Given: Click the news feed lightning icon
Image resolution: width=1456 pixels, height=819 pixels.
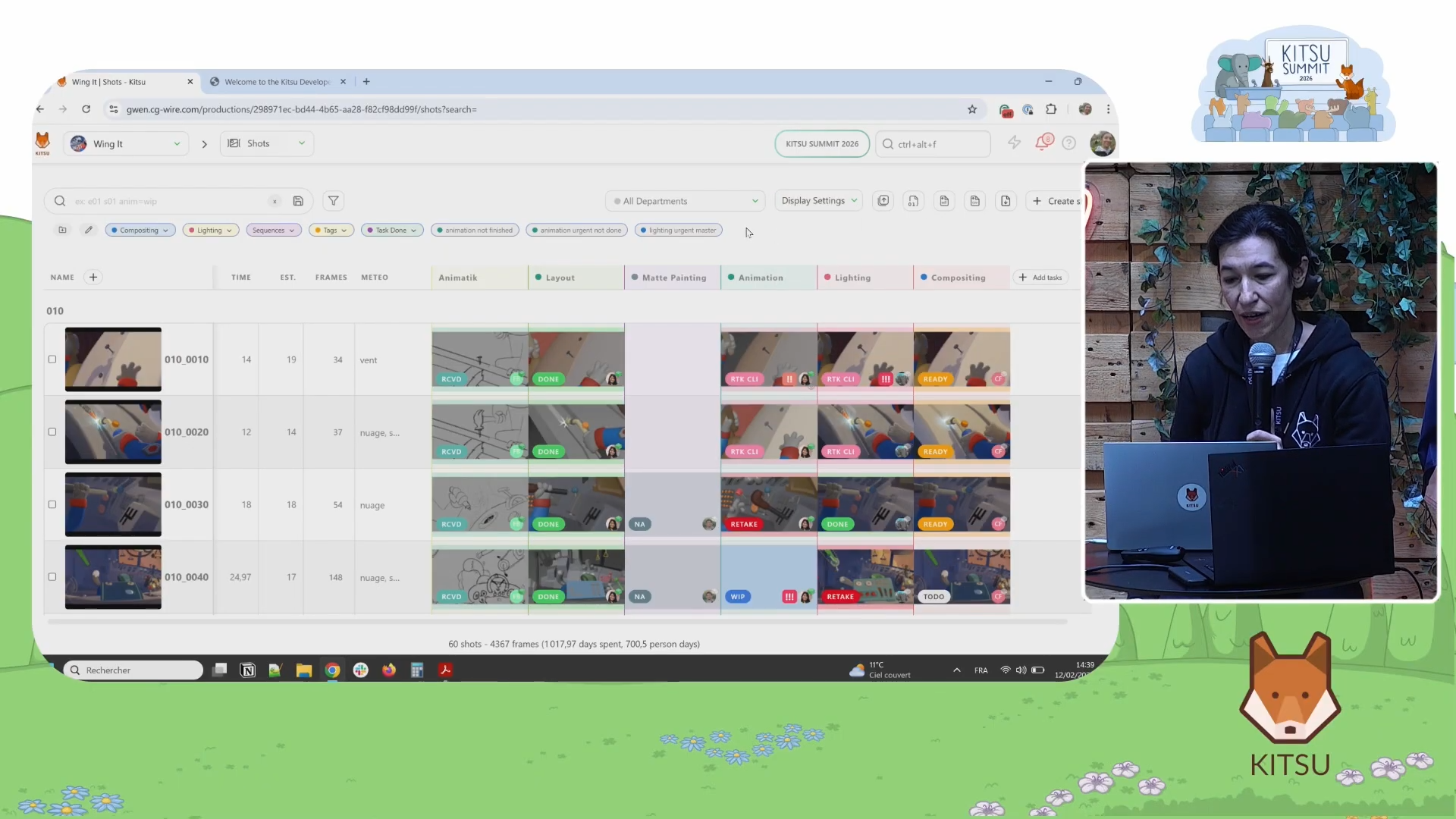Looking at the screenshot, I should point(1014,143).
